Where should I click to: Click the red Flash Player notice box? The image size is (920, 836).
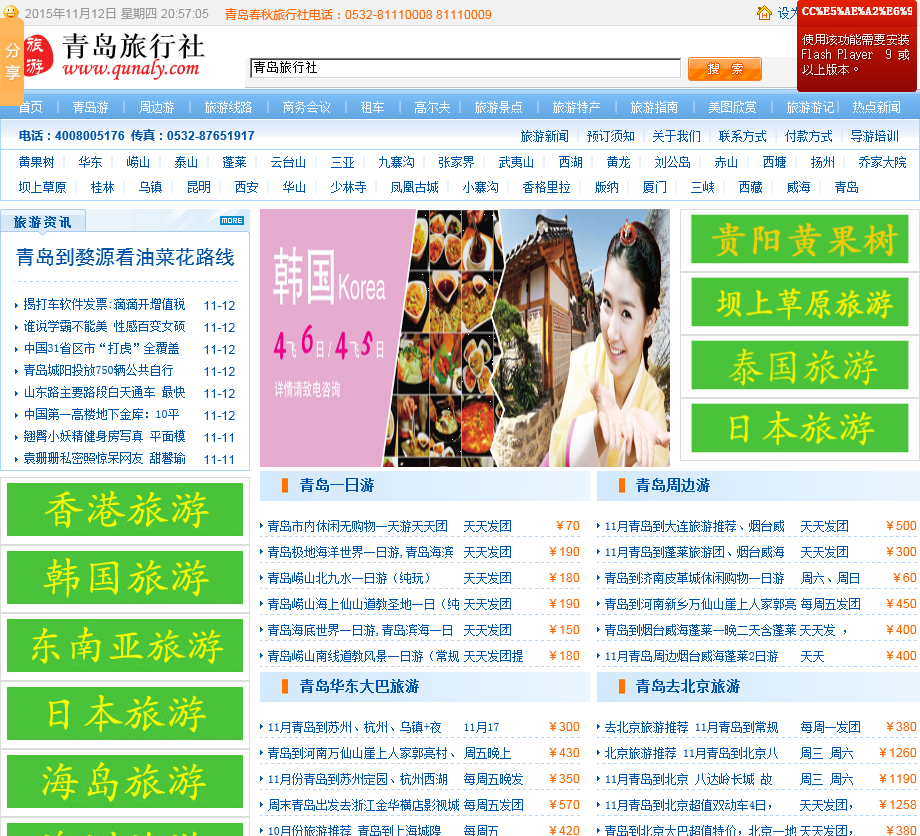coord(858,47)
